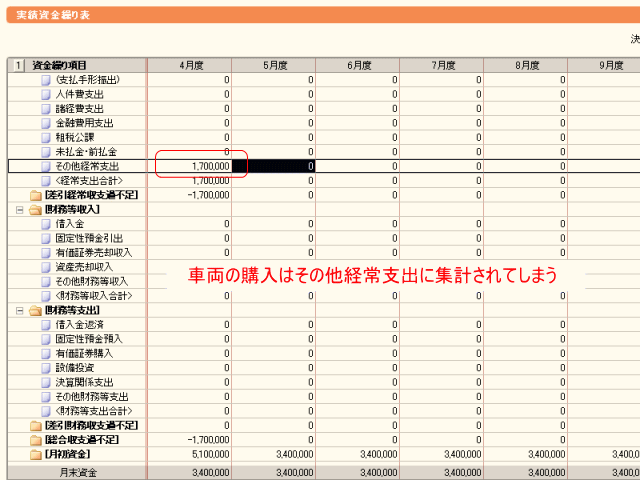Select the その他経常支出 row label
Viewport: 640px width, 480px height.
coord(87,167)
